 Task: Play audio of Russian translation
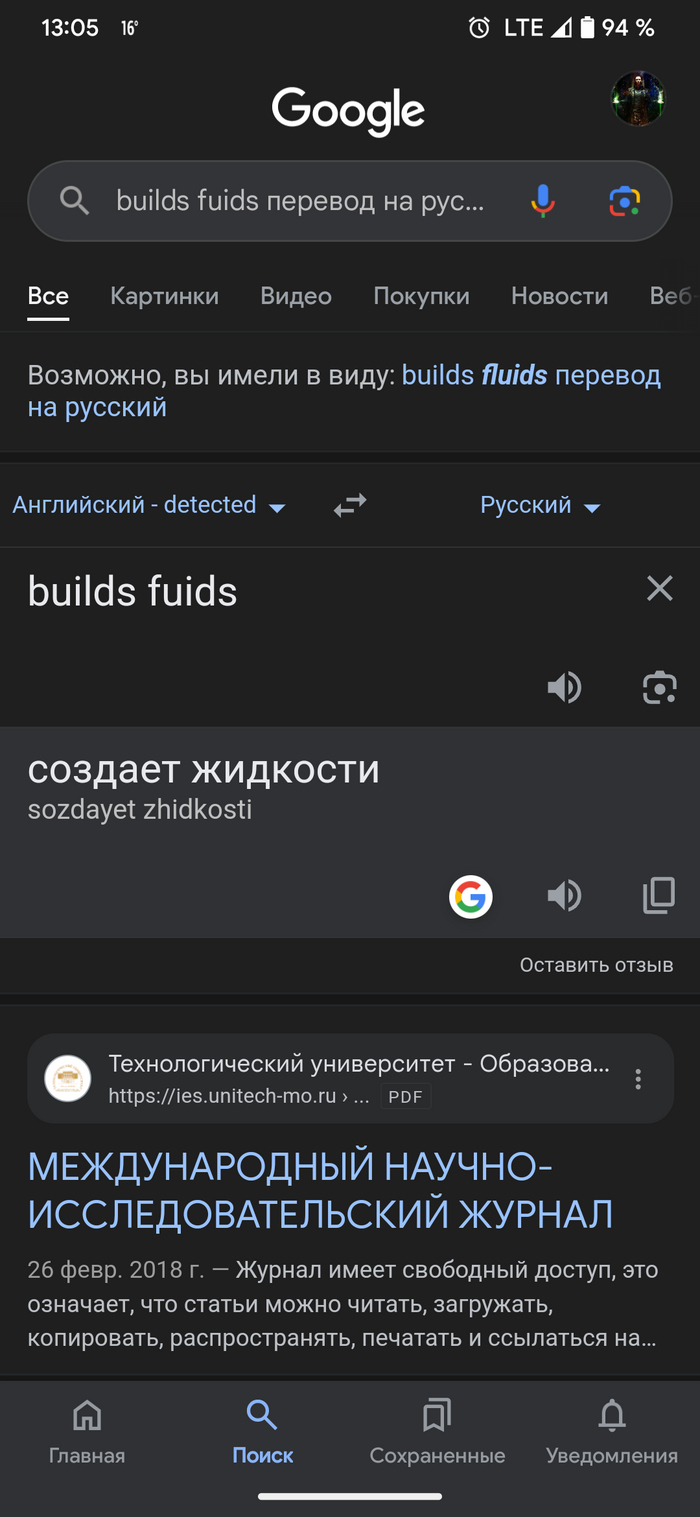(564, 896)
